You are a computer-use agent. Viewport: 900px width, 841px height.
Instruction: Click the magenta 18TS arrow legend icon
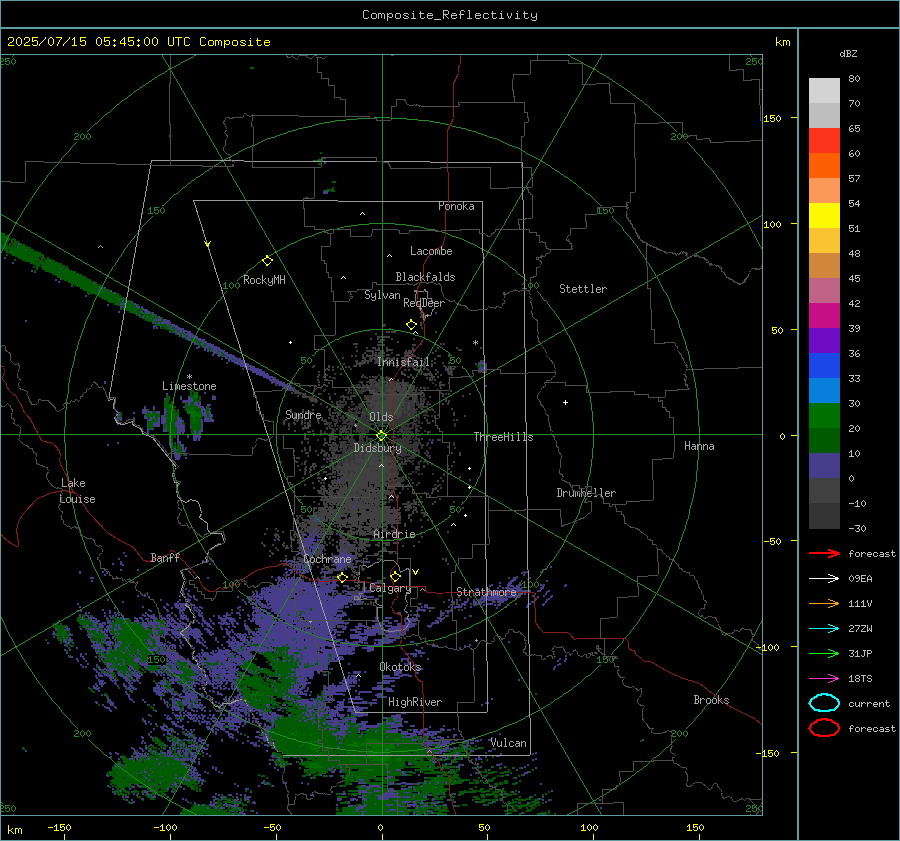click(x=824, y=679)
